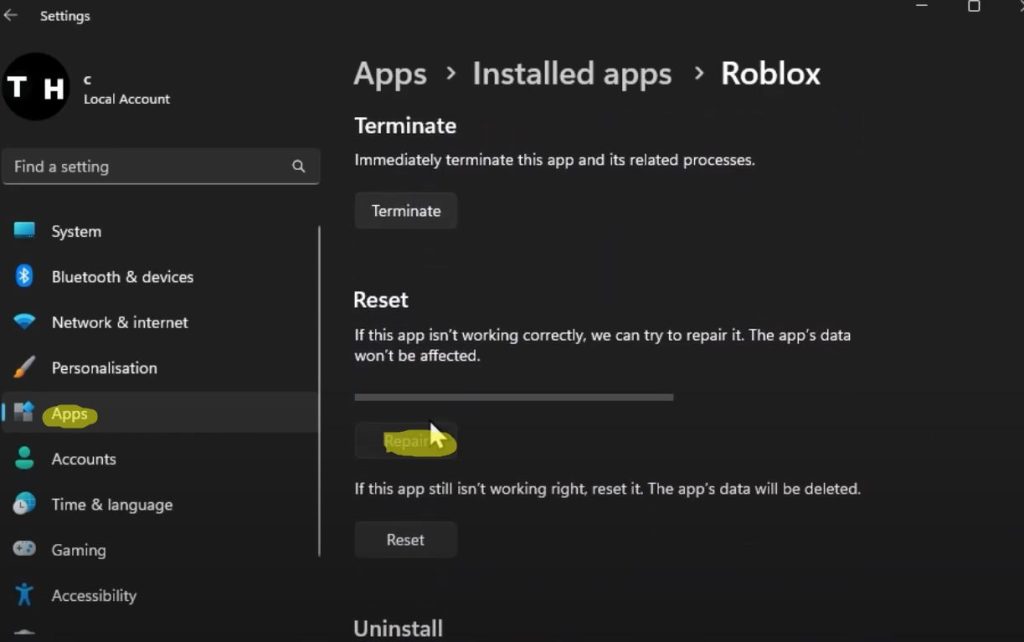Click the Gaming controller icon

pos(24,549)
